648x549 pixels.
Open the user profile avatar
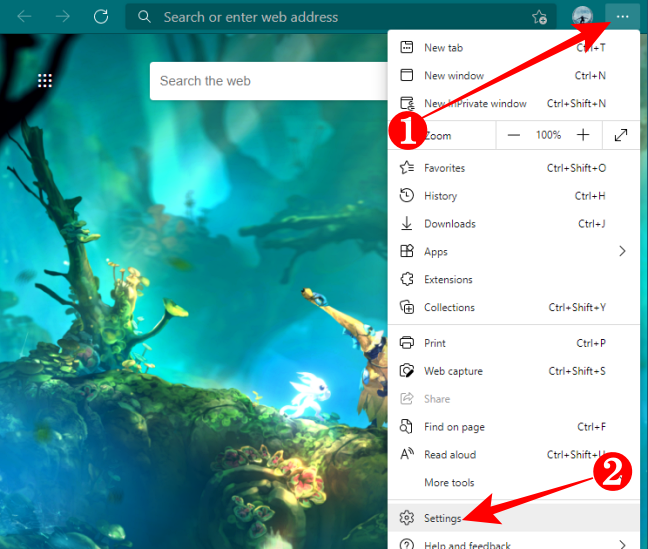tap(582, 17)
